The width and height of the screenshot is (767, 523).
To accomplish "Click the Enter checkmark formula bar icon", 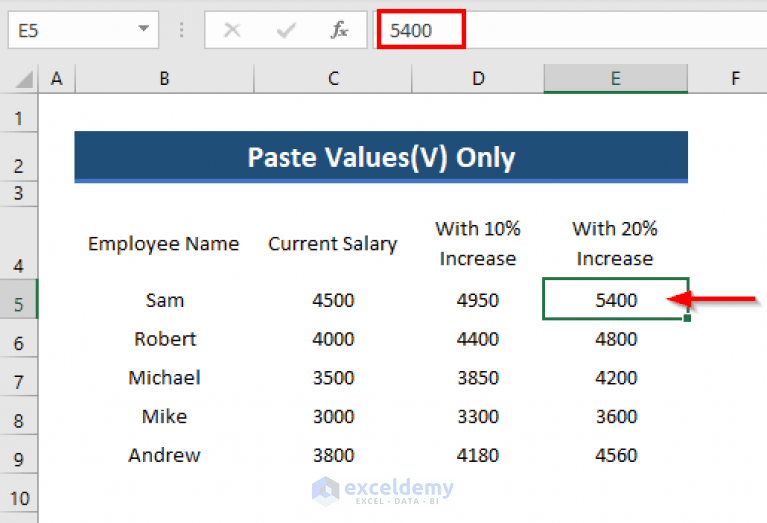I will pos(286,30).
